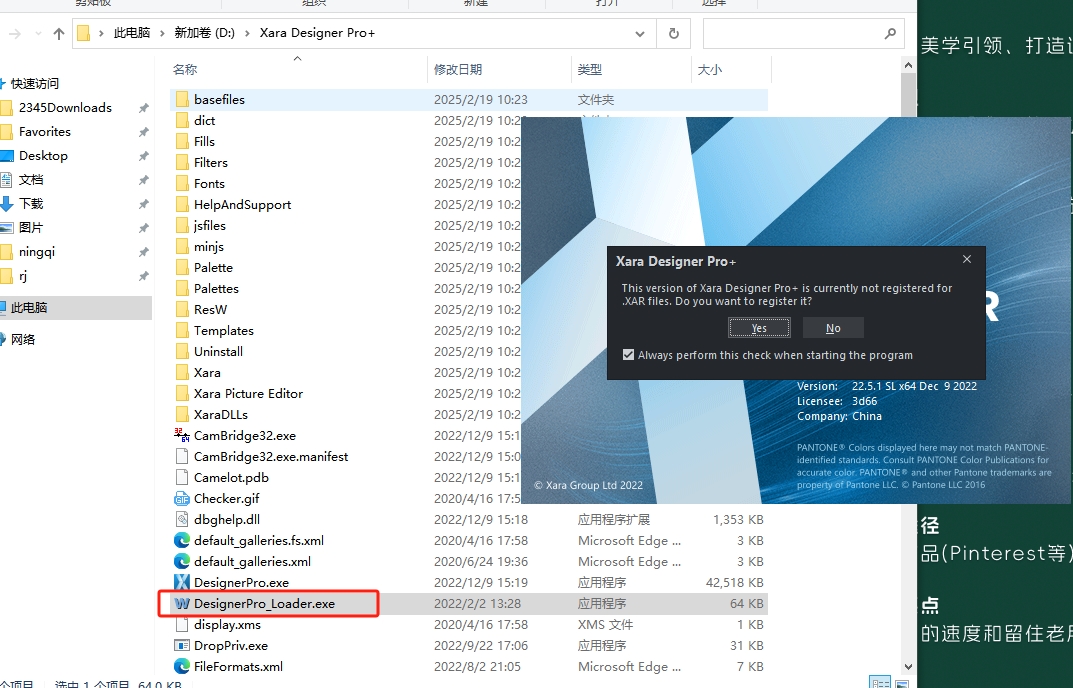Screen dimensions: 1073x688
Task: Select the Palettes folder name
Action: tap(216, 289)
